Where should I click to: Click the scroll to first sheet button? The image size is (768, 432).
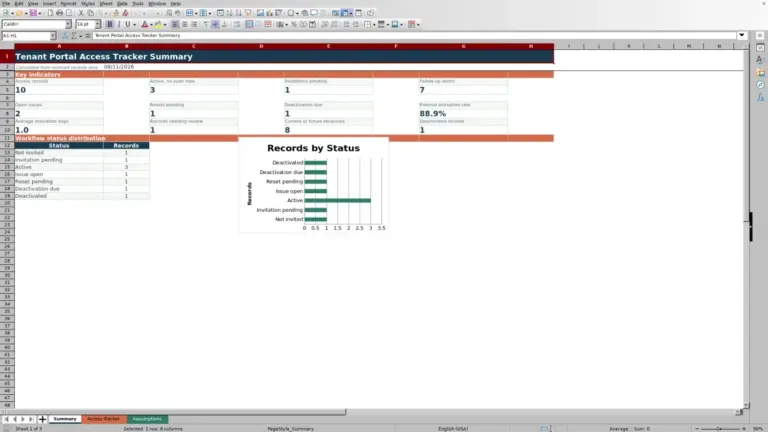click(6, 419)
